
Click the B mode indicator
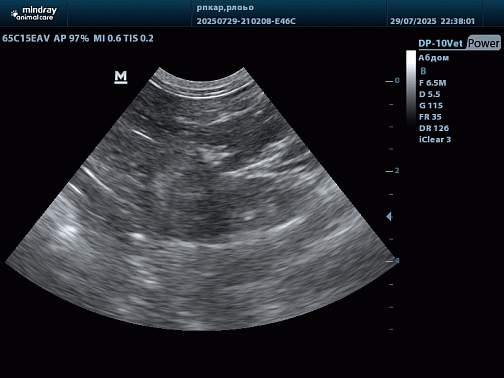[x=423, y=71]
